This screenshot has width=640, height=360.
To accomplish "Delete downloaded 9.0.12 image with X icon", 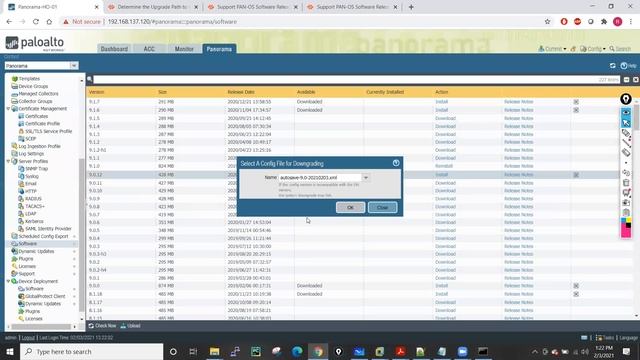I will pos(576,175).
